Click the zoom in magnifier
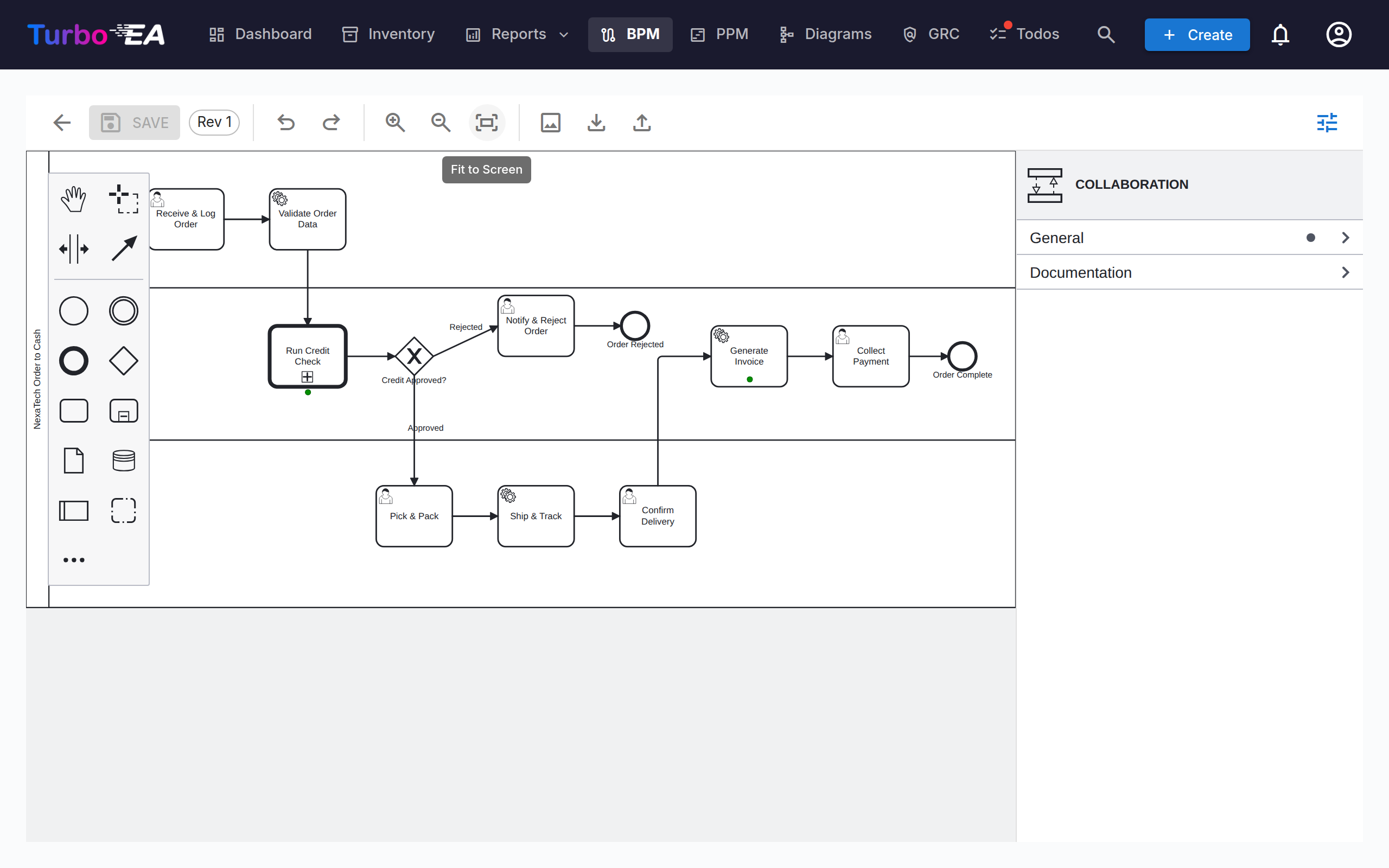 (x=395, y=122)
